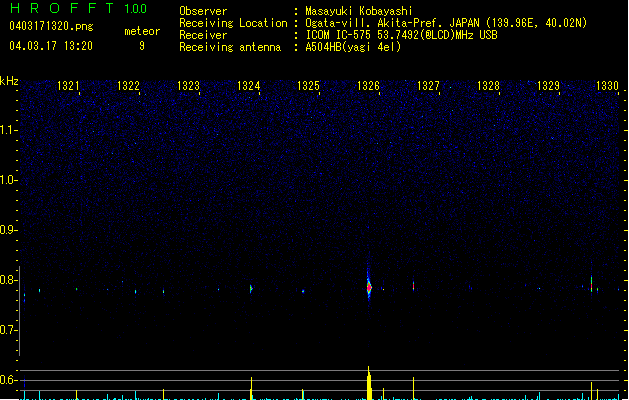629x400 pixels.
Task: Click the 0.6 kHz frequency label
Action: pos(9,380)
